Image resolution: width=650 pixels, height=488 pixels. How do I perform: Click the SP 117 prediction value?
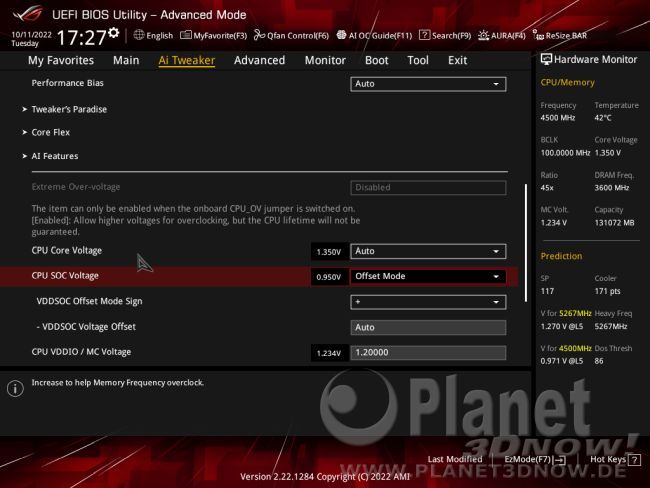[x=547, y=291]
